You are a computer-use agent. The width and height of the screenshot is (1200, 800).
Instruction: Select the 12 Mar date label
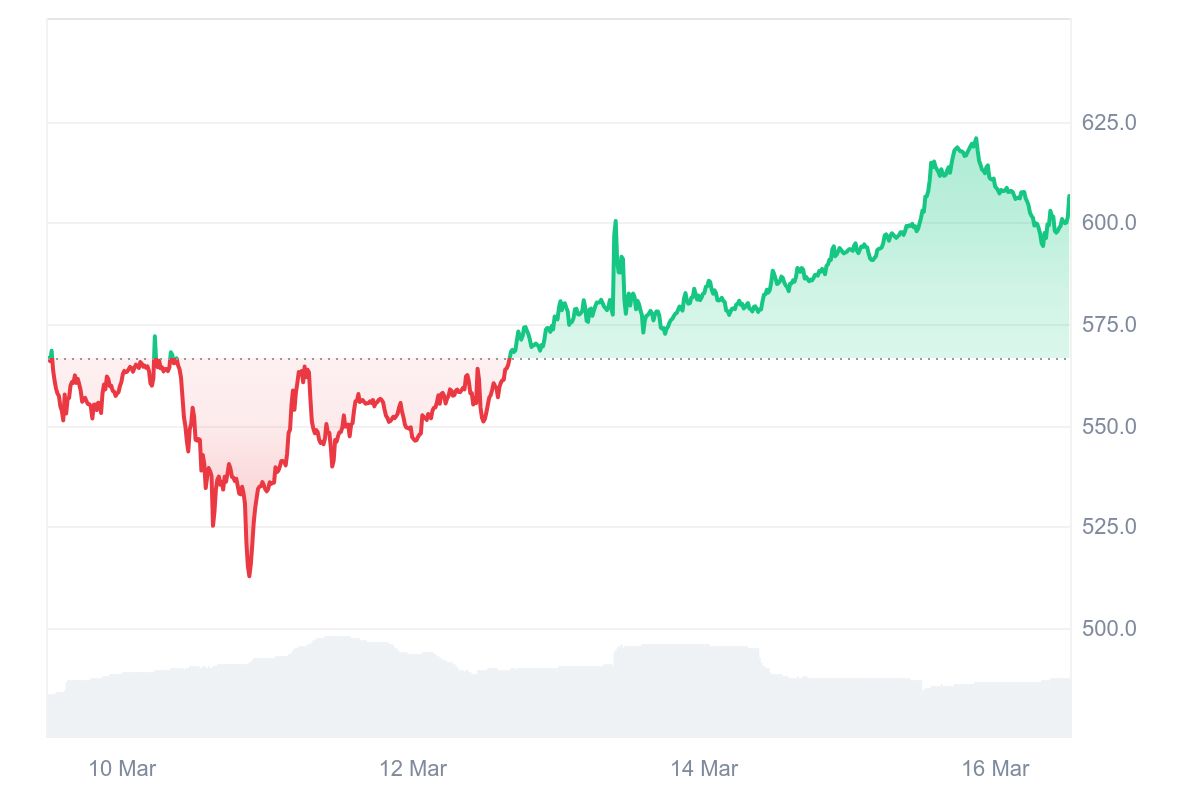(413, 769)
